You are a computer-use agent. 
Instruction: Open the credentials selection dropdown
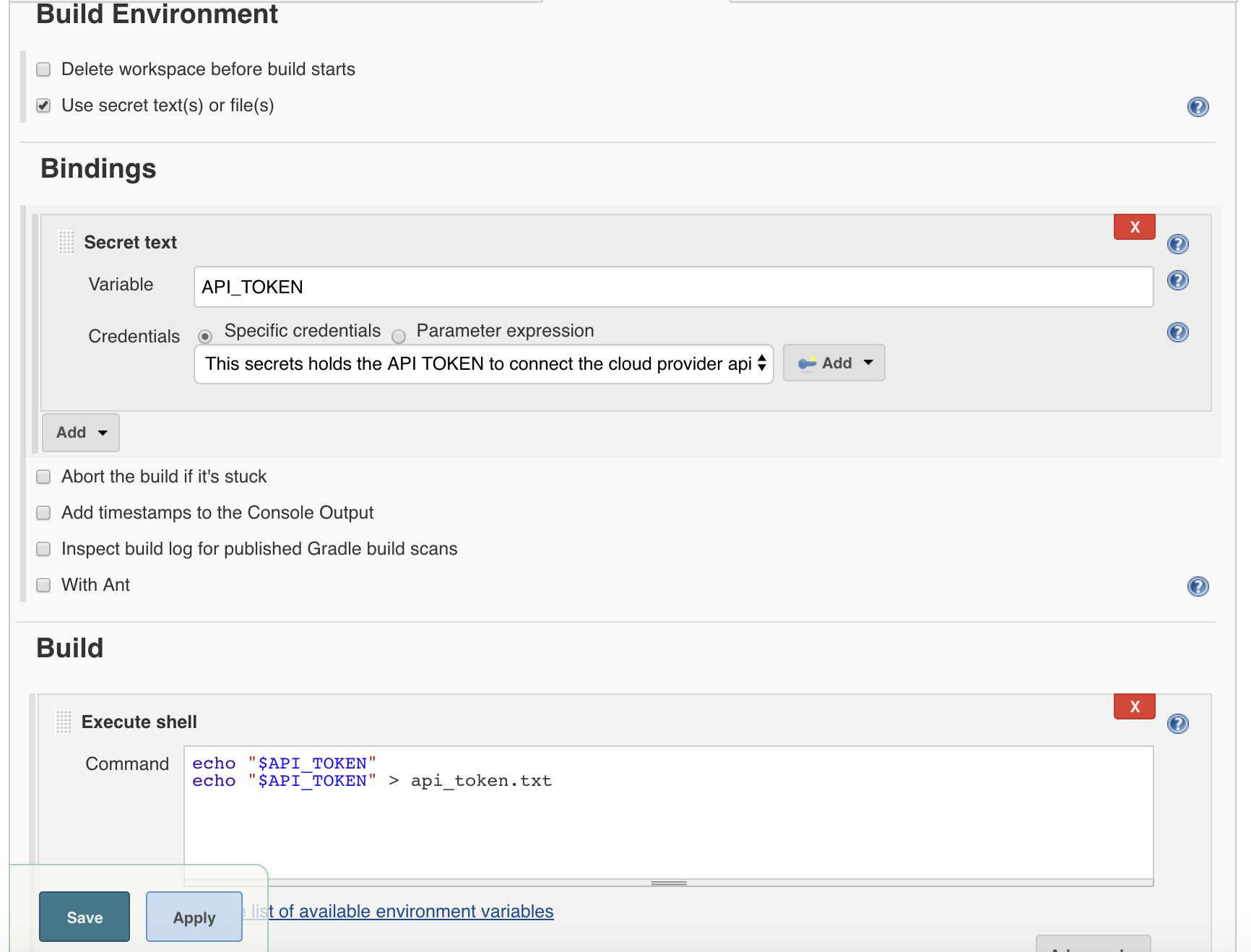483,364
